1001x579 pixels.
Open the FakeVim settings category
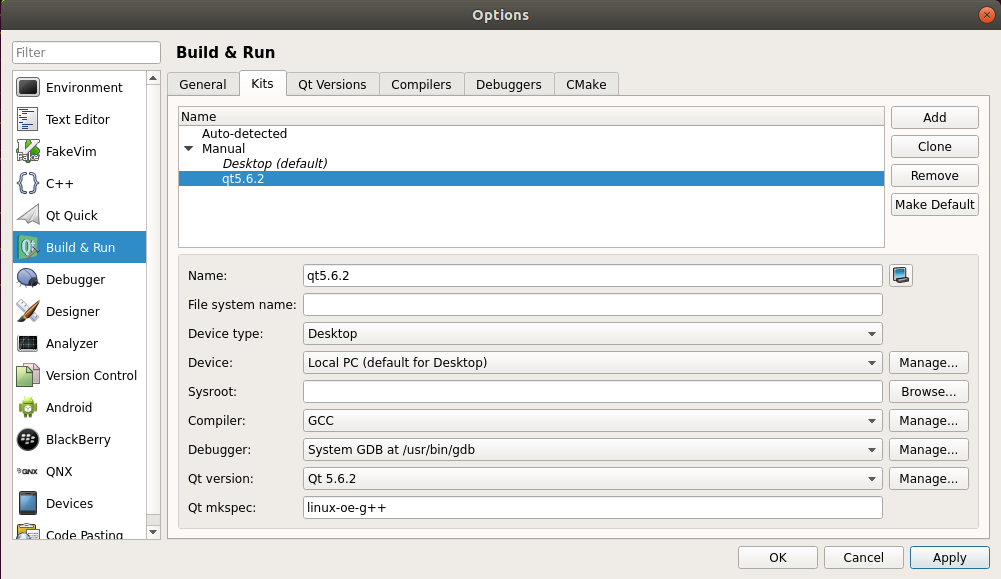[x=70, y=152]
